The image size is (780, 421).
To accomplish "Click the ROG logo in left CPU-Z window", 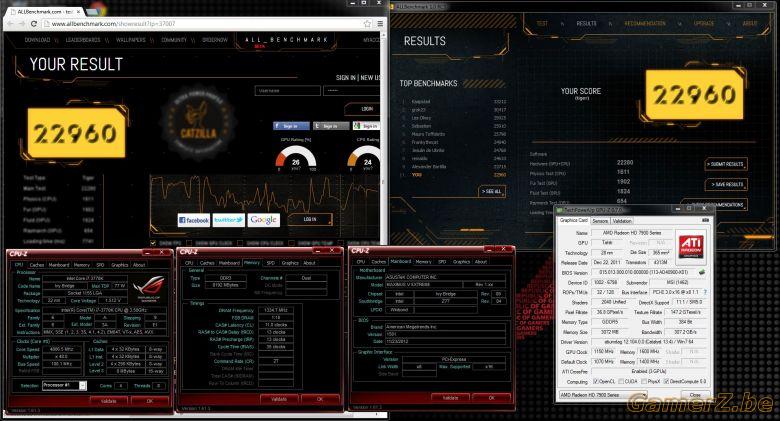I will pos(148,289).
